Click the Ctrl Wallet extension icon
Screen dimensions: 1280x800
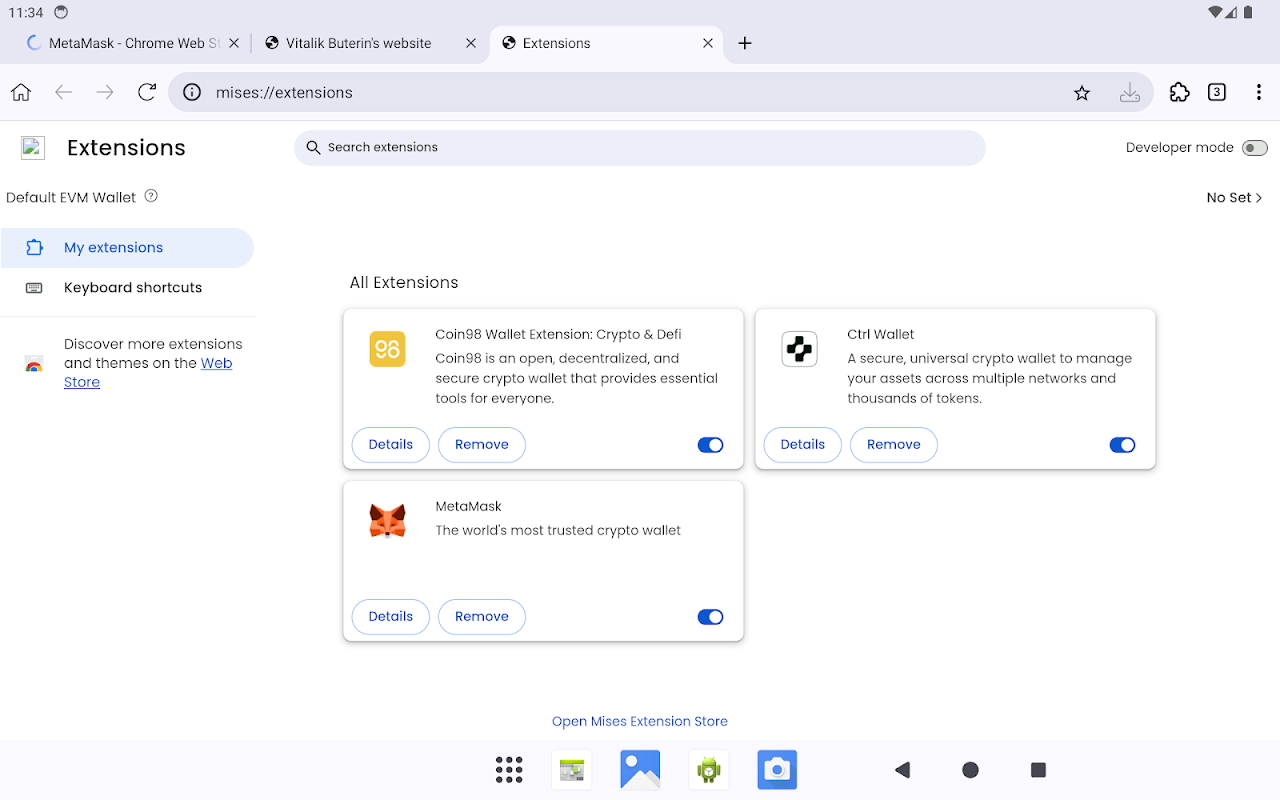click(x=800, y=349)
